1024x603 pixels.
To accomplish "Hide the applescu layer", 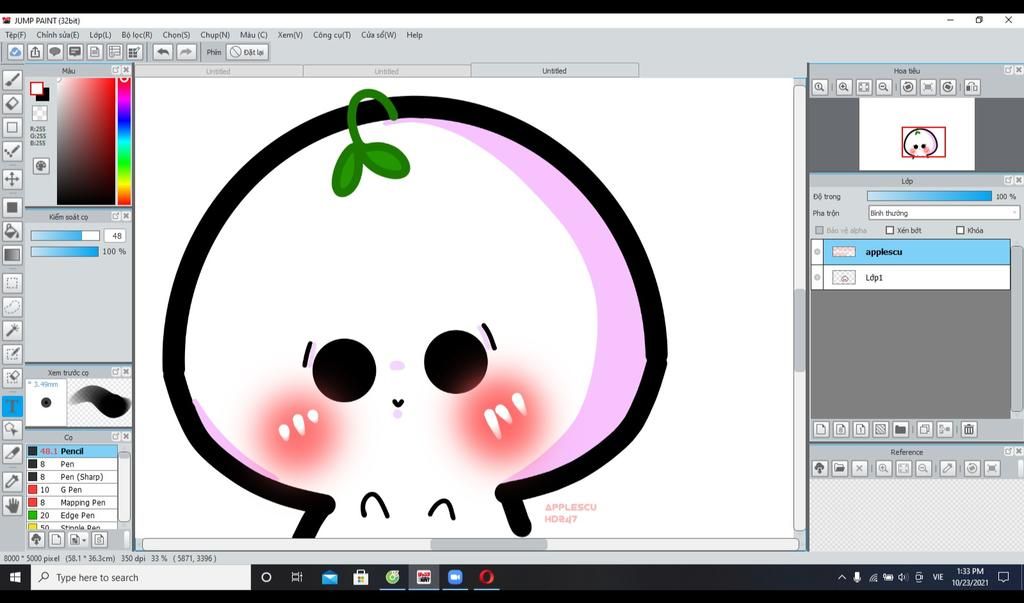I will 817,252.
